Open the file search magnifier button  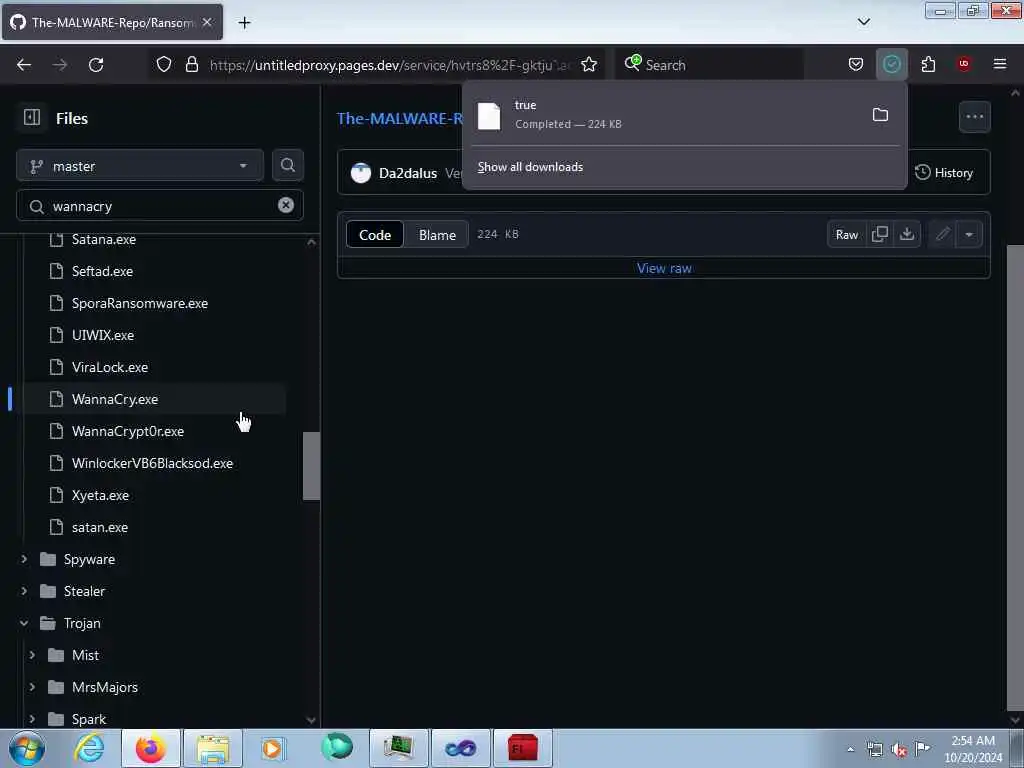287,165
